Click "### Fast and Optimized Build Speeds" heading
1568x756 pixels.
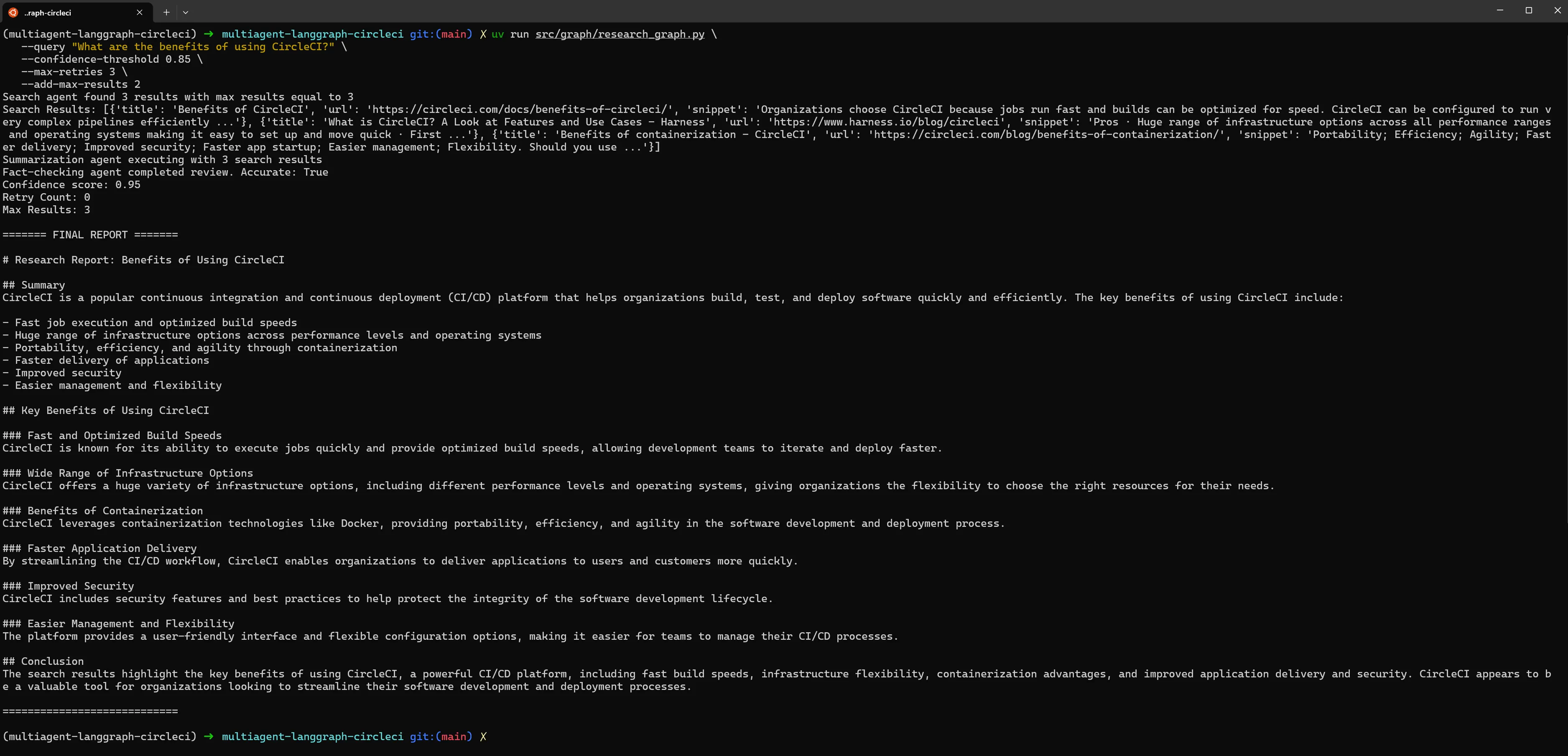point(112,435)
